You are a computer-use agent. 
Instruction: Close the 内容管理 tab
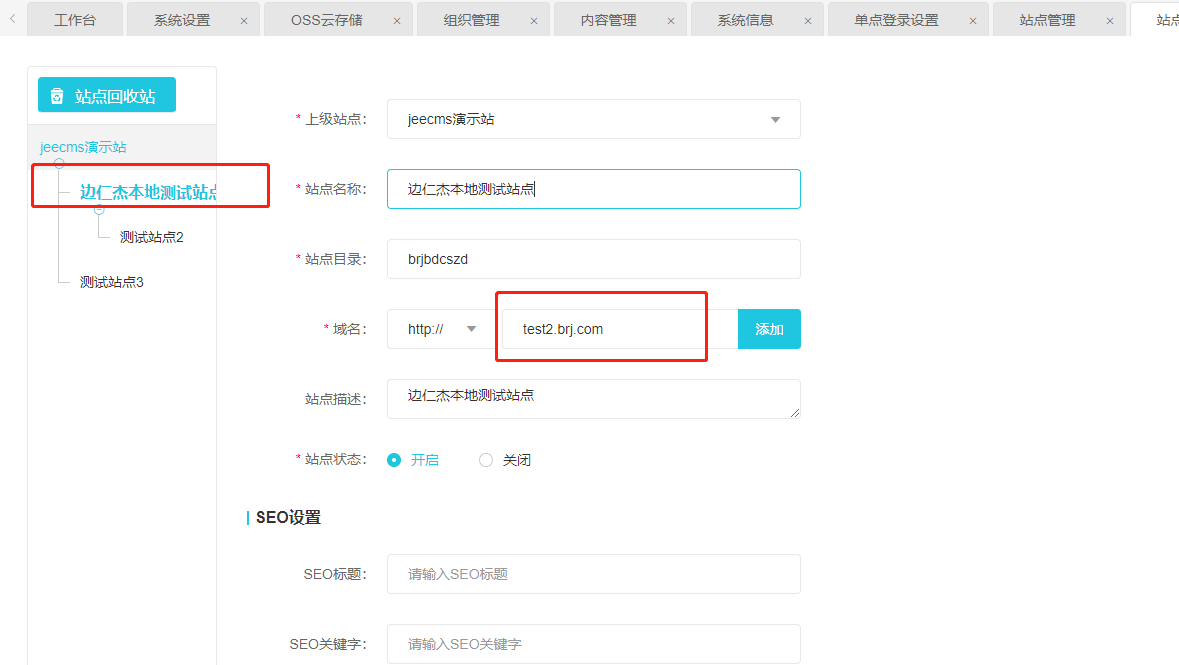pos(671,21)
